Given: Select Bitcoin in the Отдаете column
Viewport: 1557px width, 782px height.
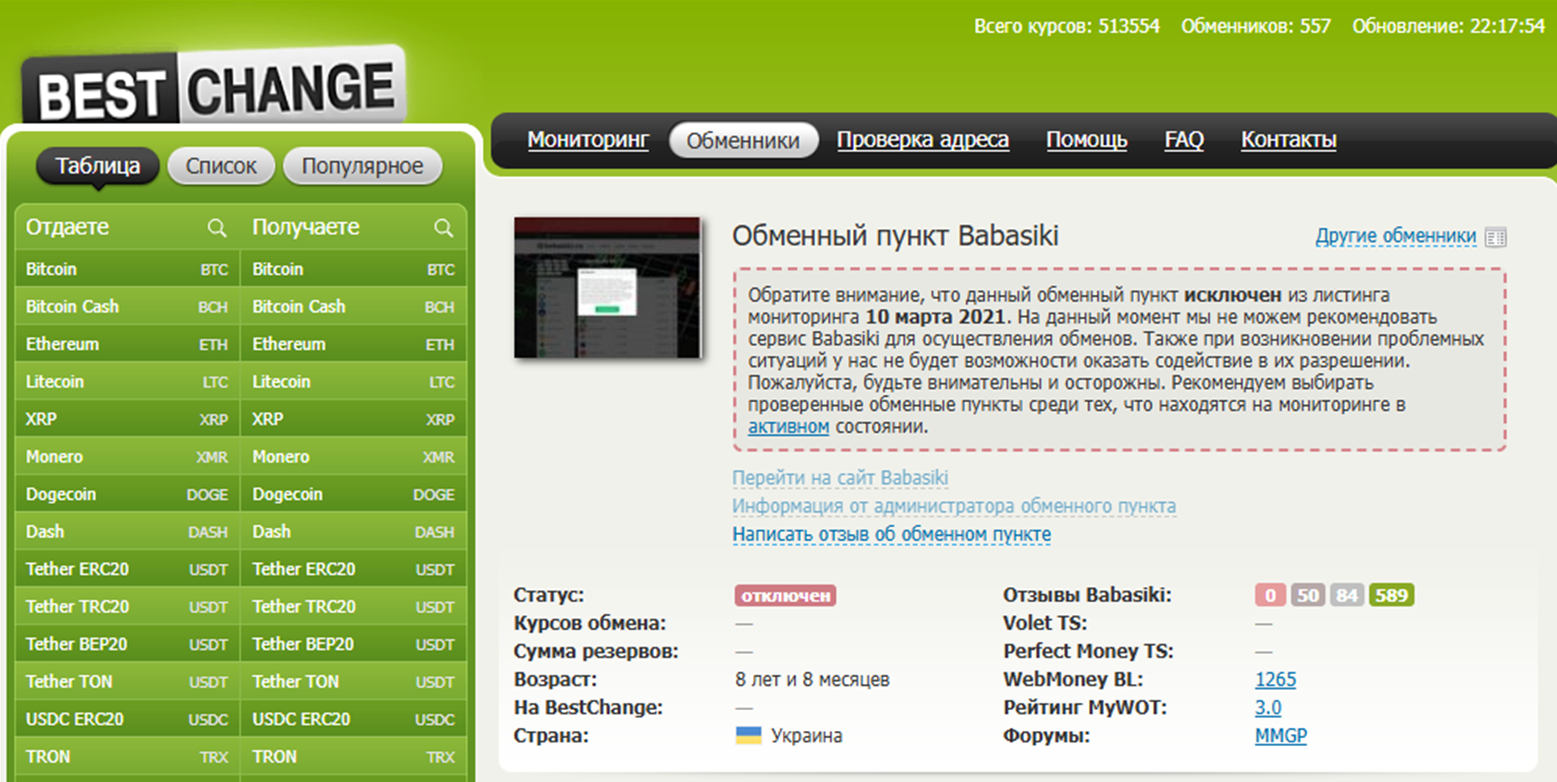Looking at the screenshot, I should point(127,269).
